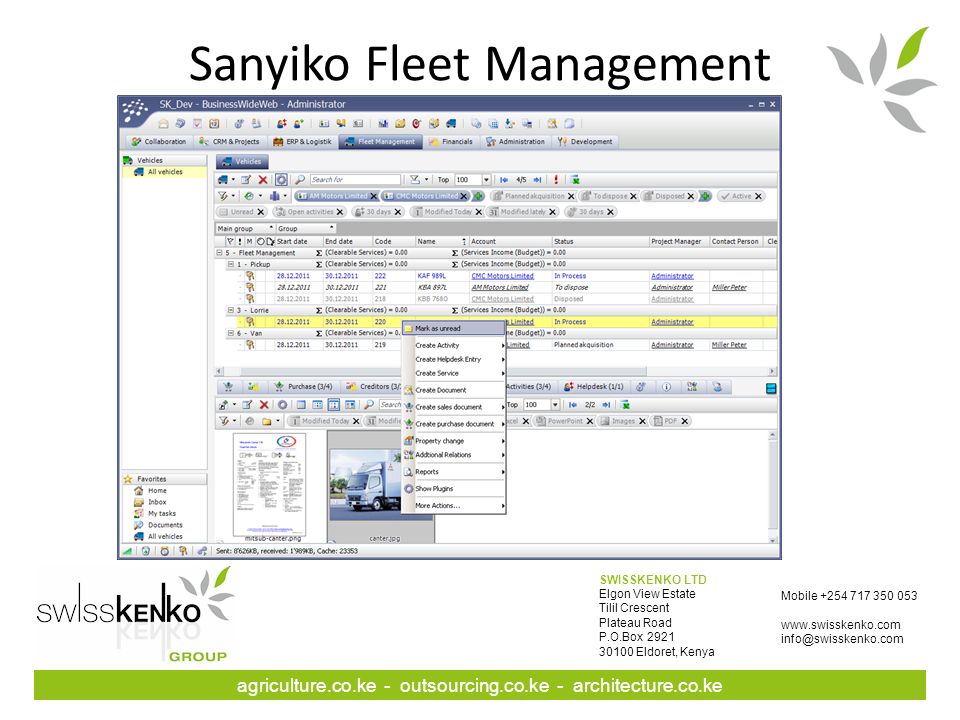
Task: Go to last page arrow after 4/5
Action: [x=537, y=179]
